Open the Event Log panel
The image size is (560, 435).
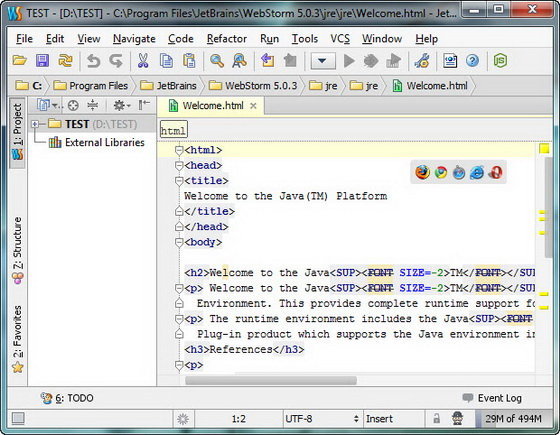coord(492,398)
